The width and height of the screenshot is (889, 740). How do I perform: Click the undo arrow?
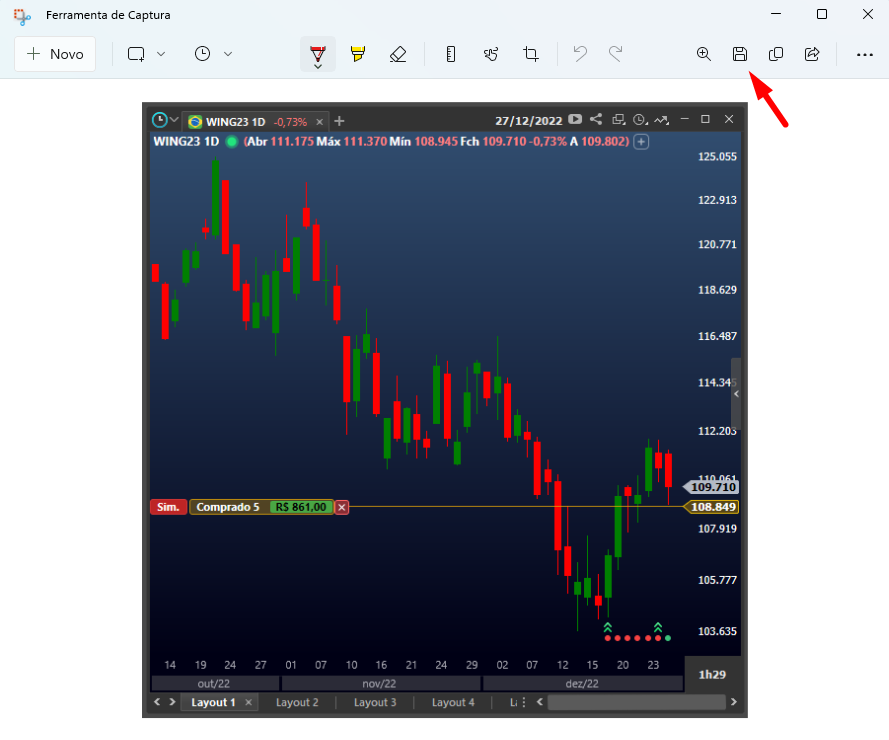579,54
